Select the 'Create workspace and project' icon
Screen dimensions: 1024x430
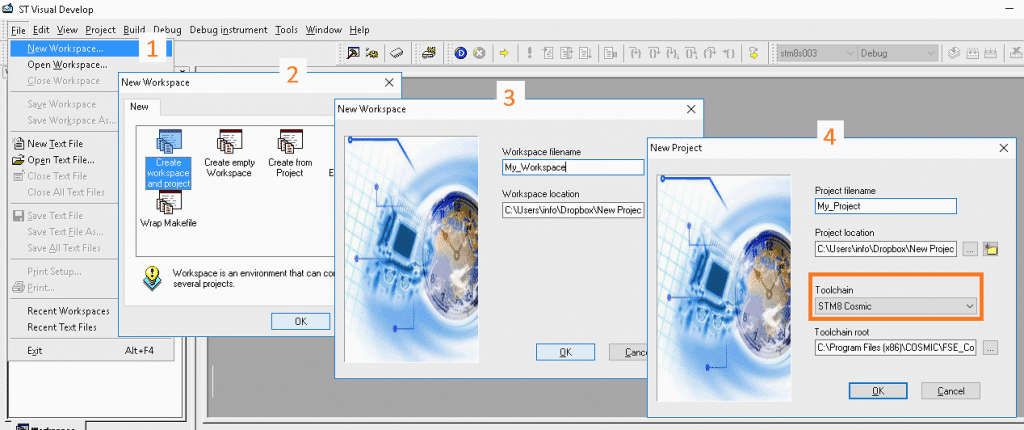(167, 156)
